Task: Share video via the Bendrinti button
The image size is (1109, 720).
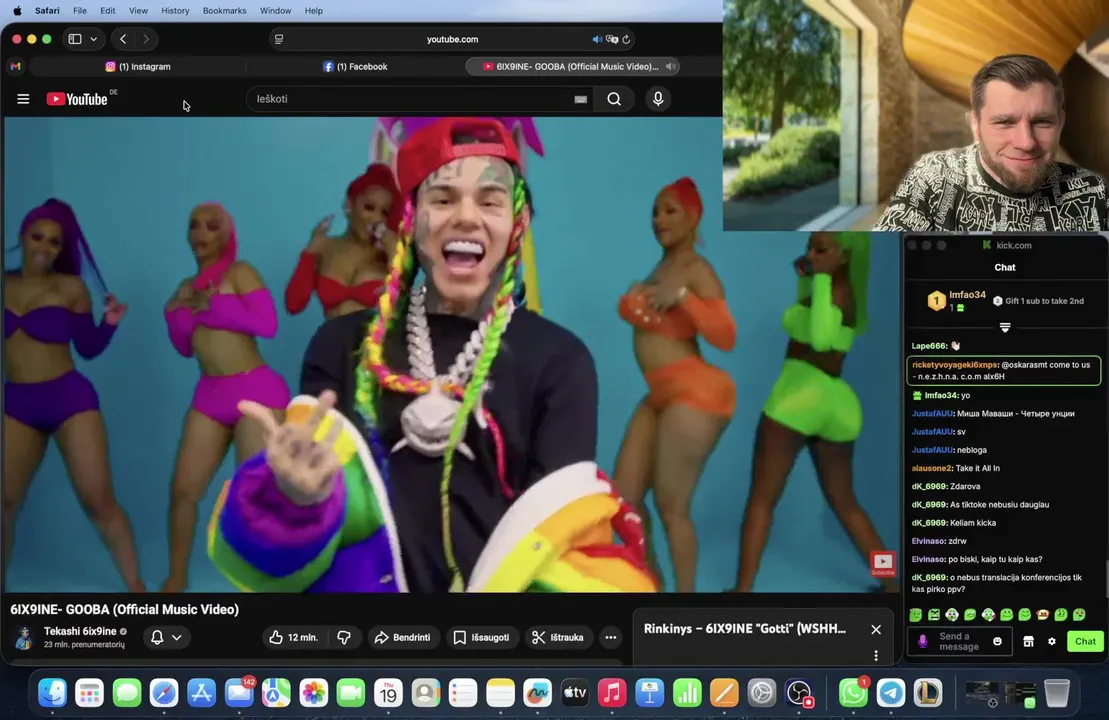Action: pos(402,637)
